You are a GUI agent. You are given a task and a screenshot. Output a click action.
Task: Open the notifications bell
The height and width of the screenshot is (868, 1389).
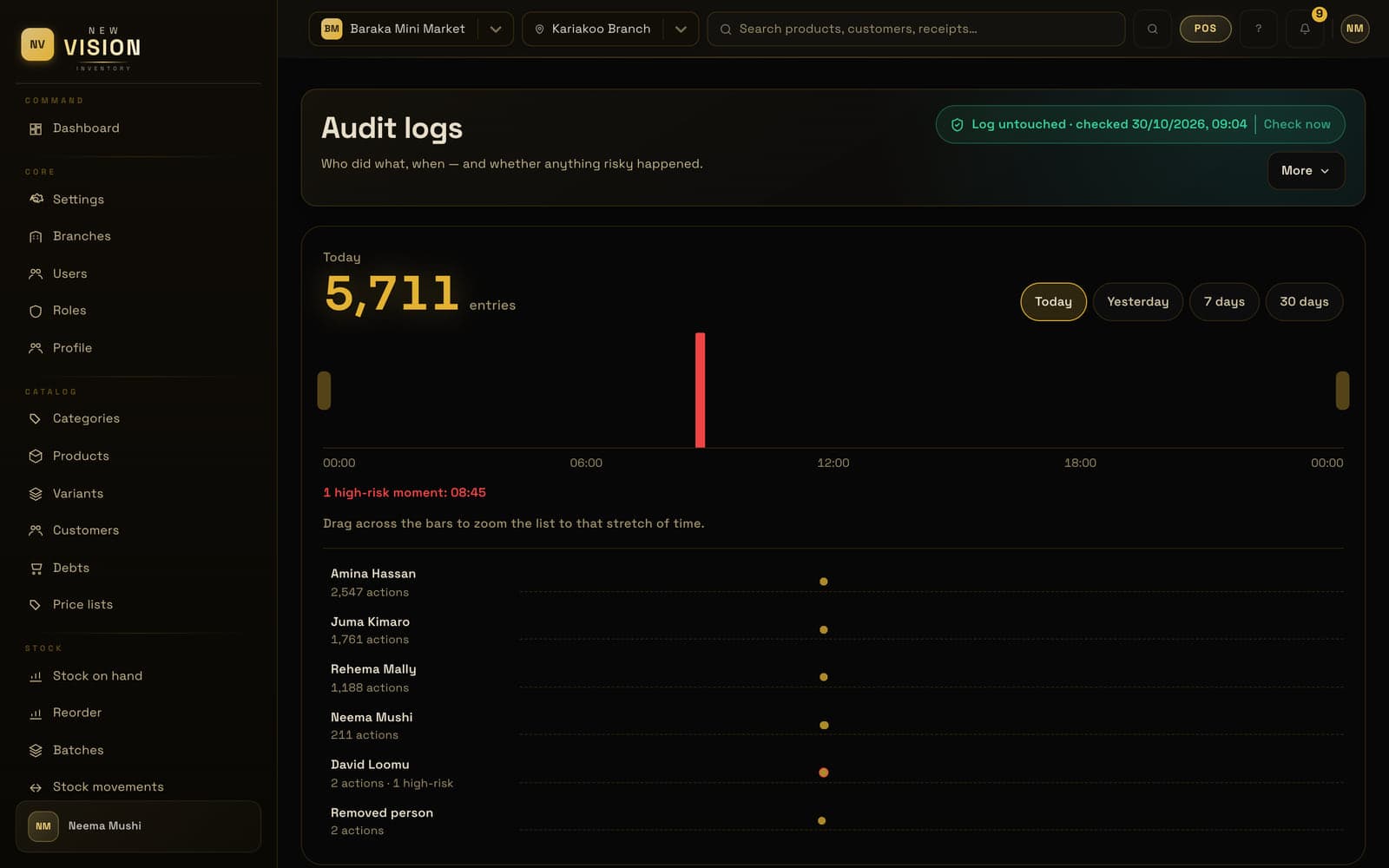(x=1305, y=29)
